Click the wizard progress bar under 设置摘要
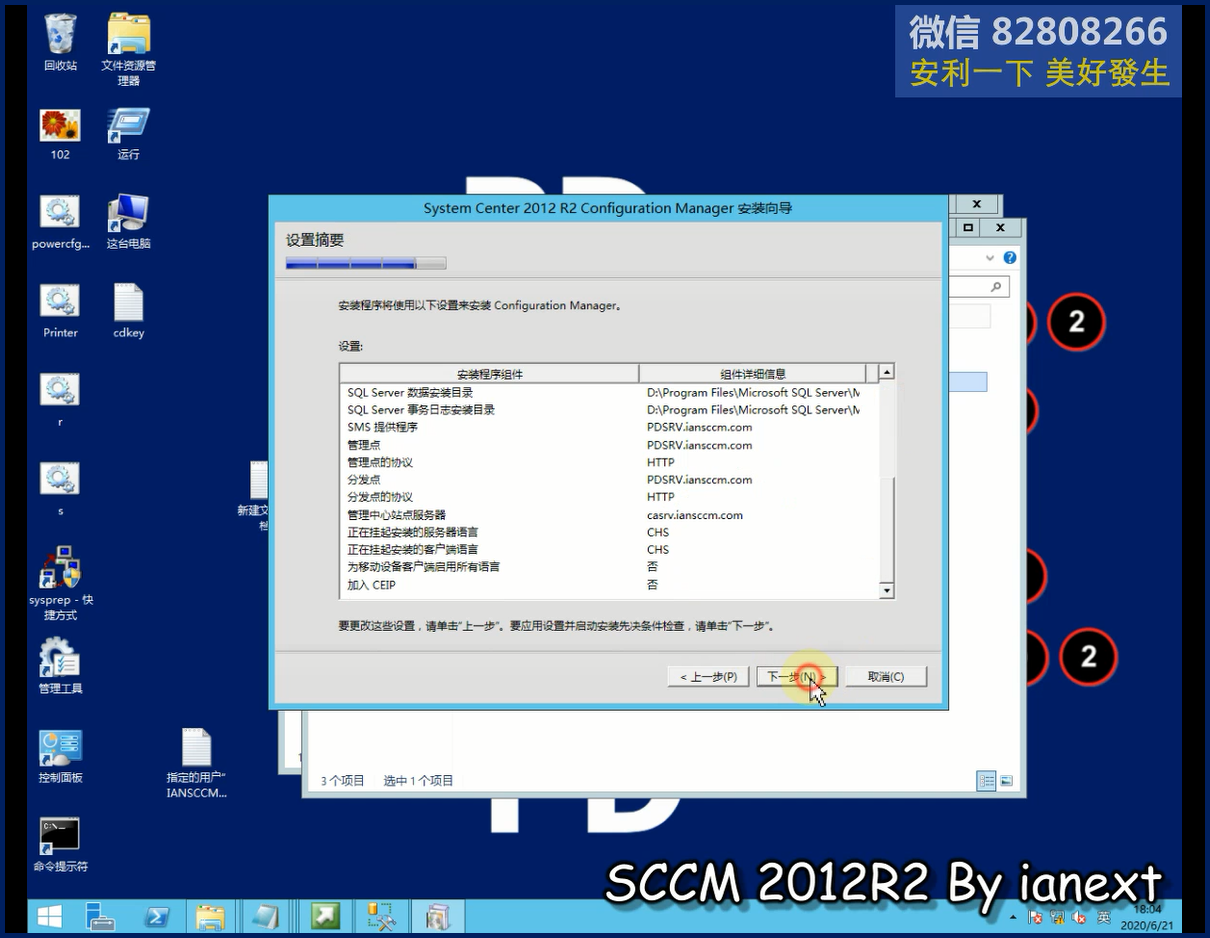 [366, 264]
